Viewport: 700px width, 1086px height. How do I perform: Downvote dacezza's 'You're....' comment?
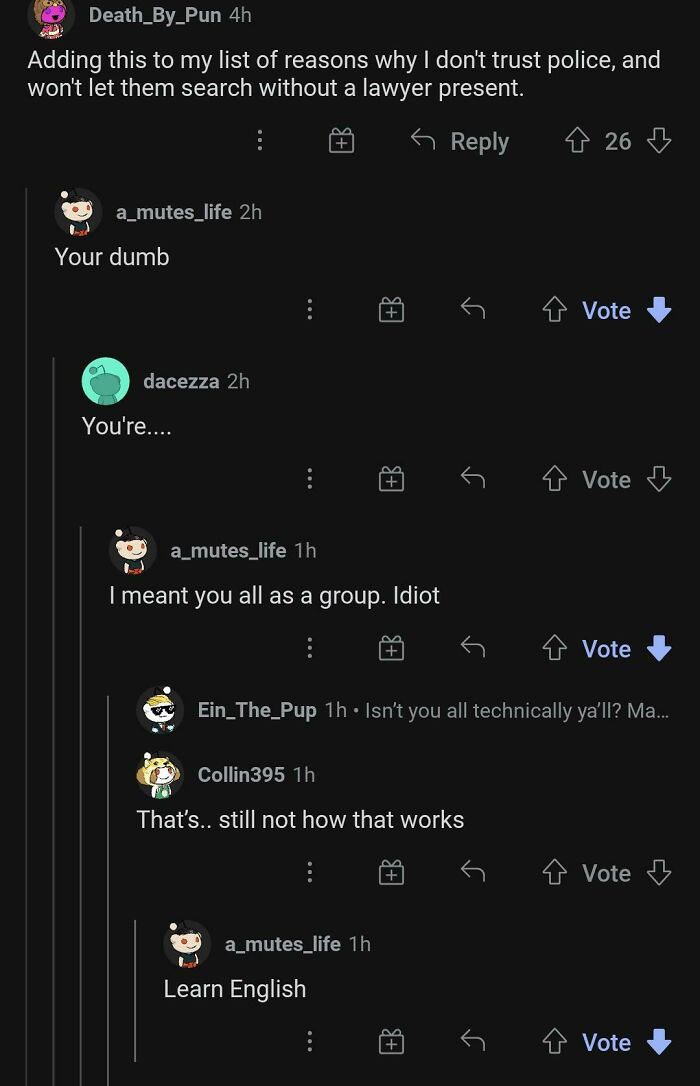[x=658, y=480]
